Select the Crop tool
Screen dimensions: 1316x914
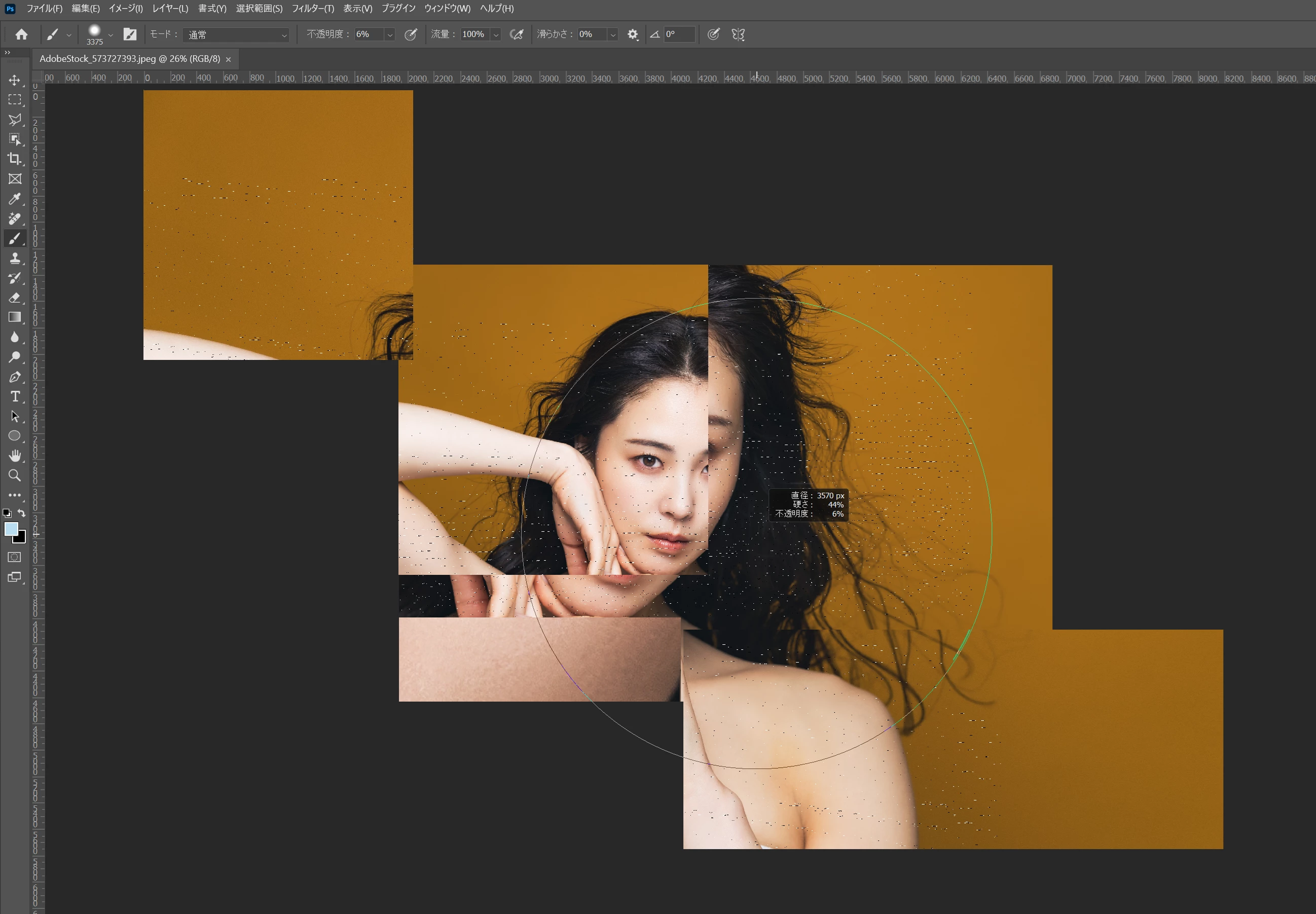(x=15, y=159)
